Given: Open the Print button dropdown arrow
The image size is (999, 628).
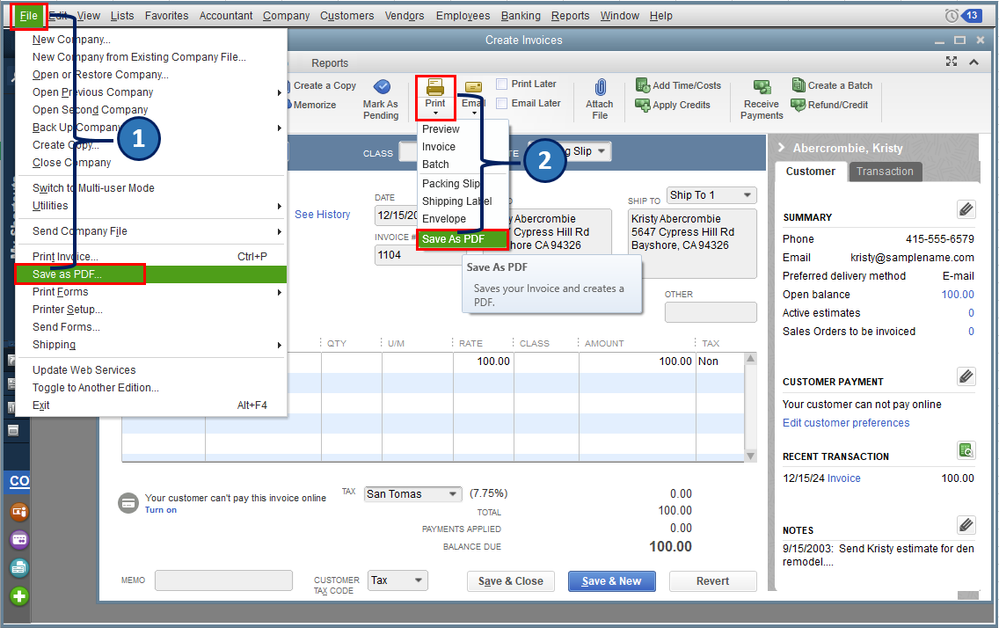Looking at the screenshot, I should click(435, 113).
